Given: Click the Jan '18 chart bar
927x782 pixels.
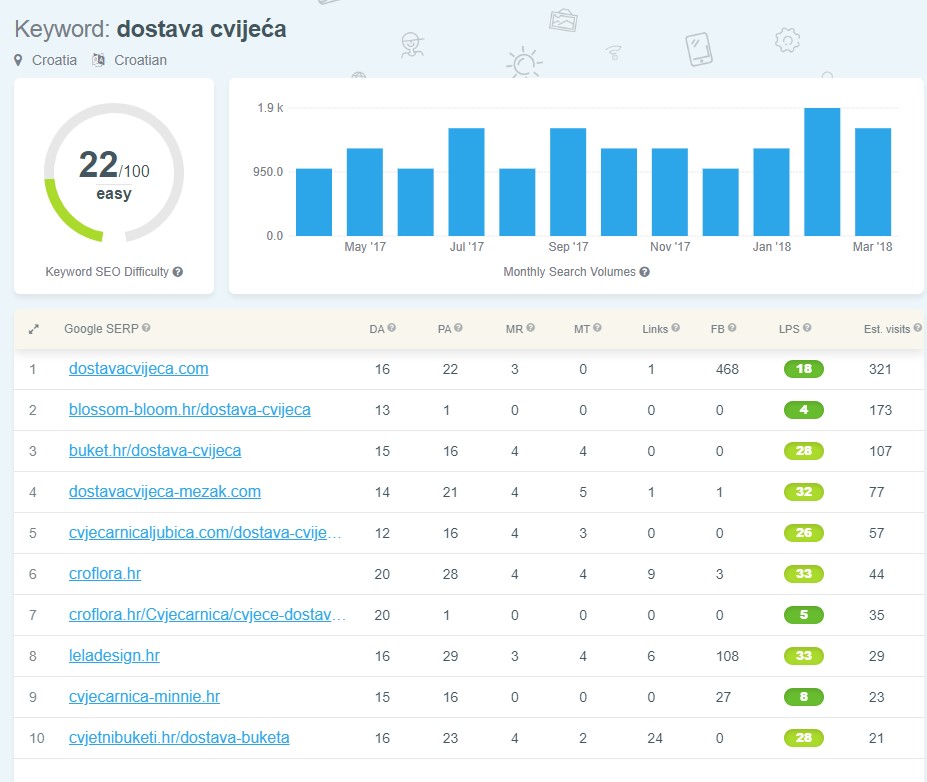Looking at the screenshot, I should coord(772,192).
